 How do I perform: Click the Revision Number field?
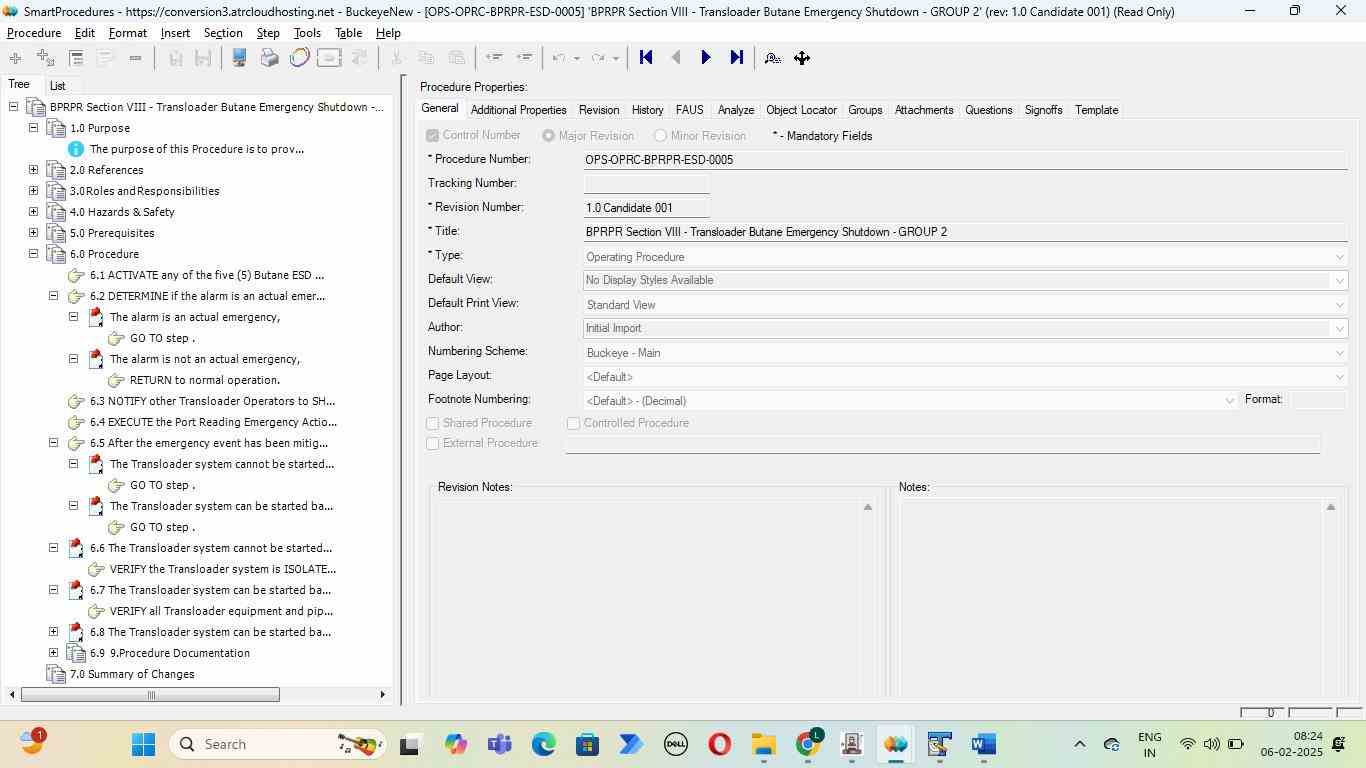(647, 208)
